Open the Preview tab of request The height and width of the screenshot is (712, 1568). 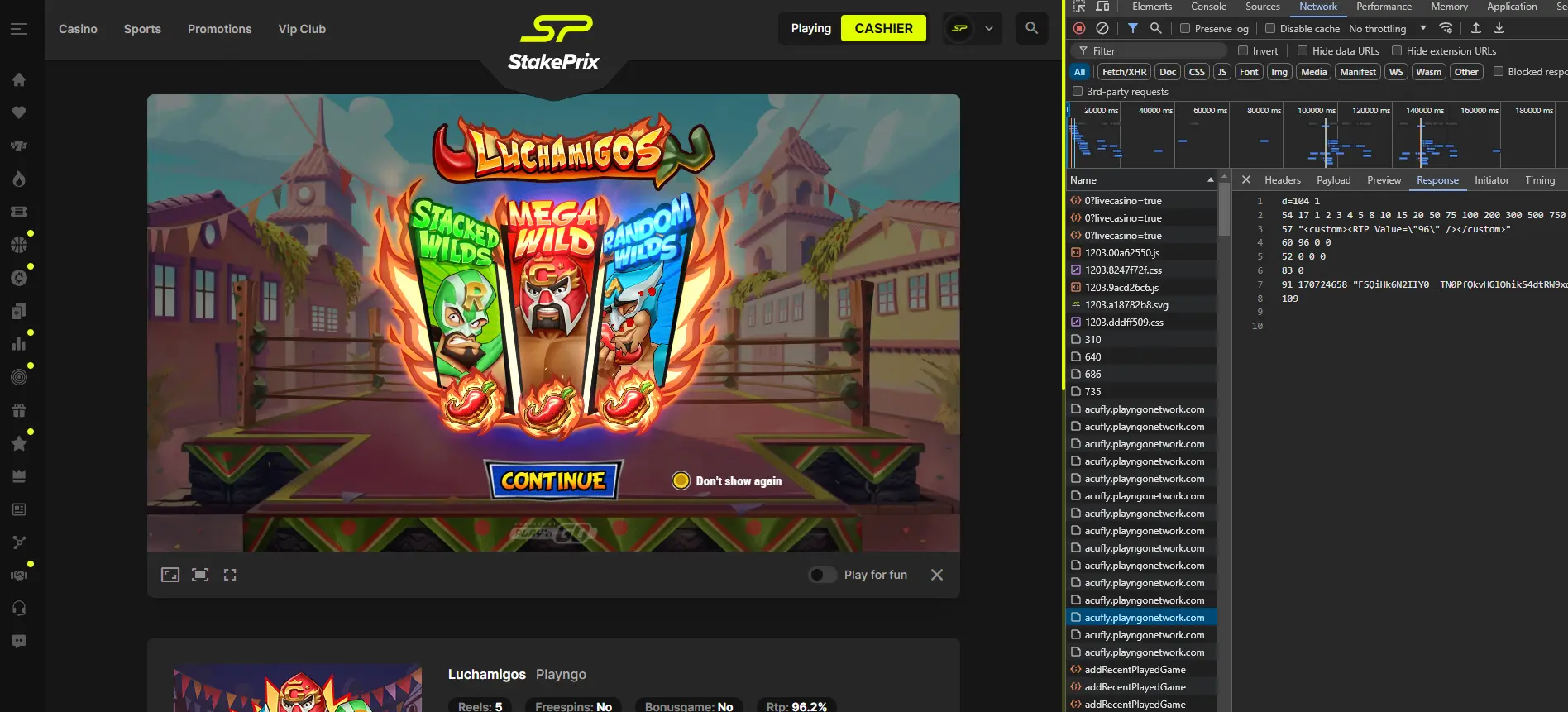(x=1384, y=179)
